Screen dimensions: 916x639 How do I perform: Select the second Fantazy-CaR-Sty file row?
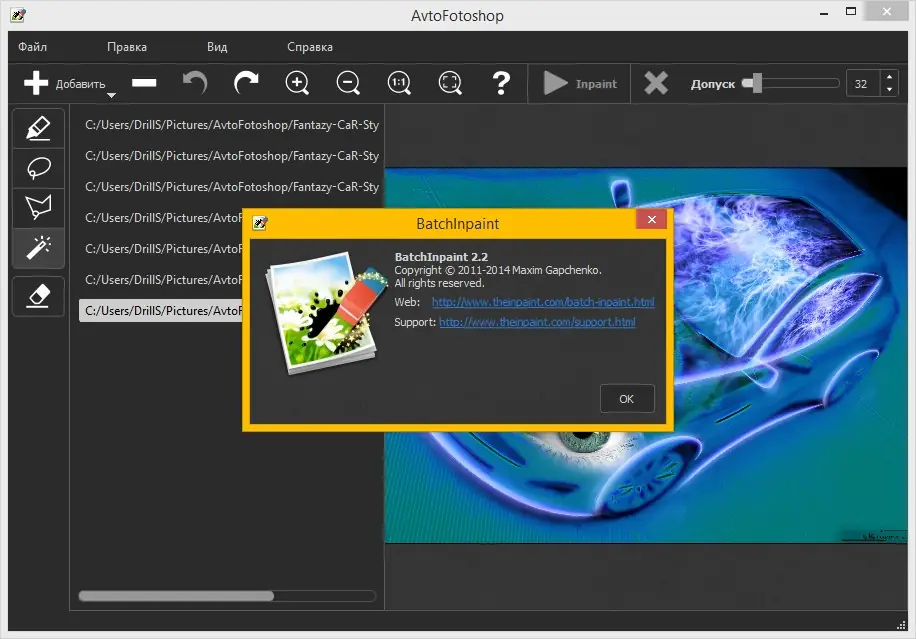click(231, 156)
